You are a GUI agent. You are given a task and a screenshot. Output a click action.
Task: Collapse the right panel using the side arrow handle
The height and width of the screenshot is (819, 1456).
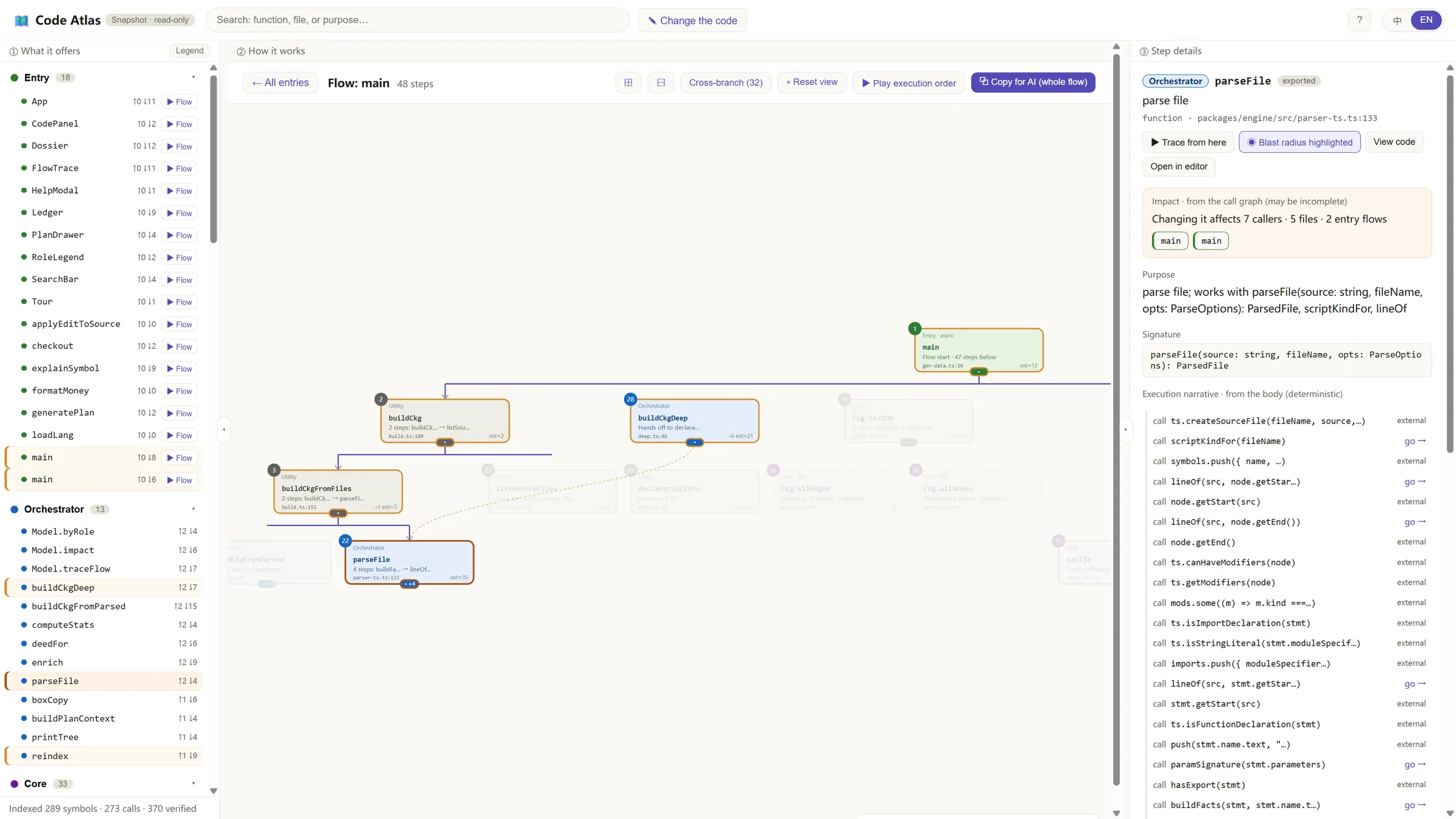coord(1126,430)
